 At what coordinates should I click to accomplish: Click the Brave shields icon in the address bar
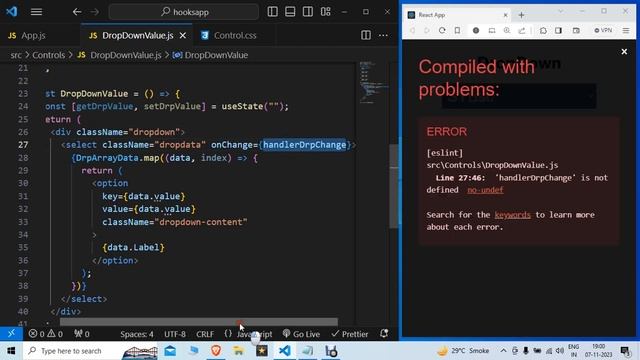476,31
